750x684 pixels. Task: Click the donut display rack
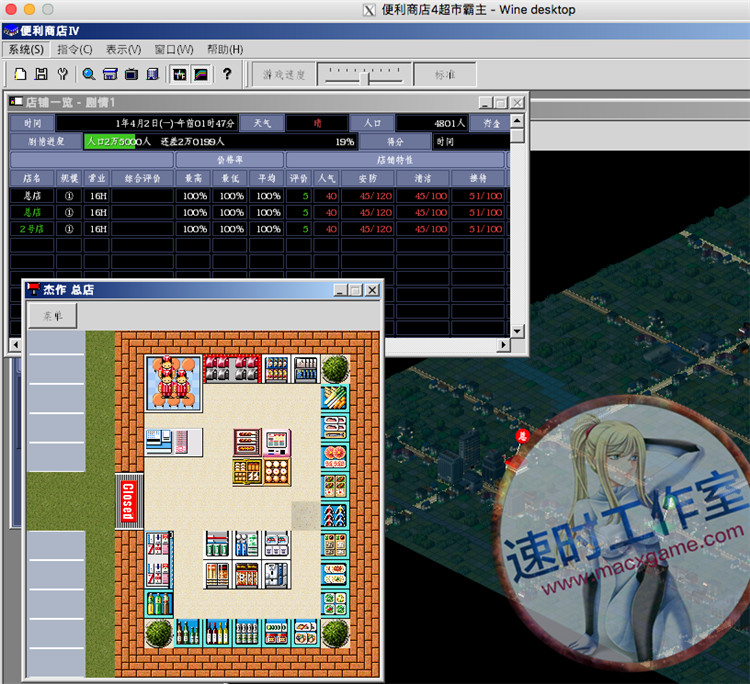[x=276, y=472]
